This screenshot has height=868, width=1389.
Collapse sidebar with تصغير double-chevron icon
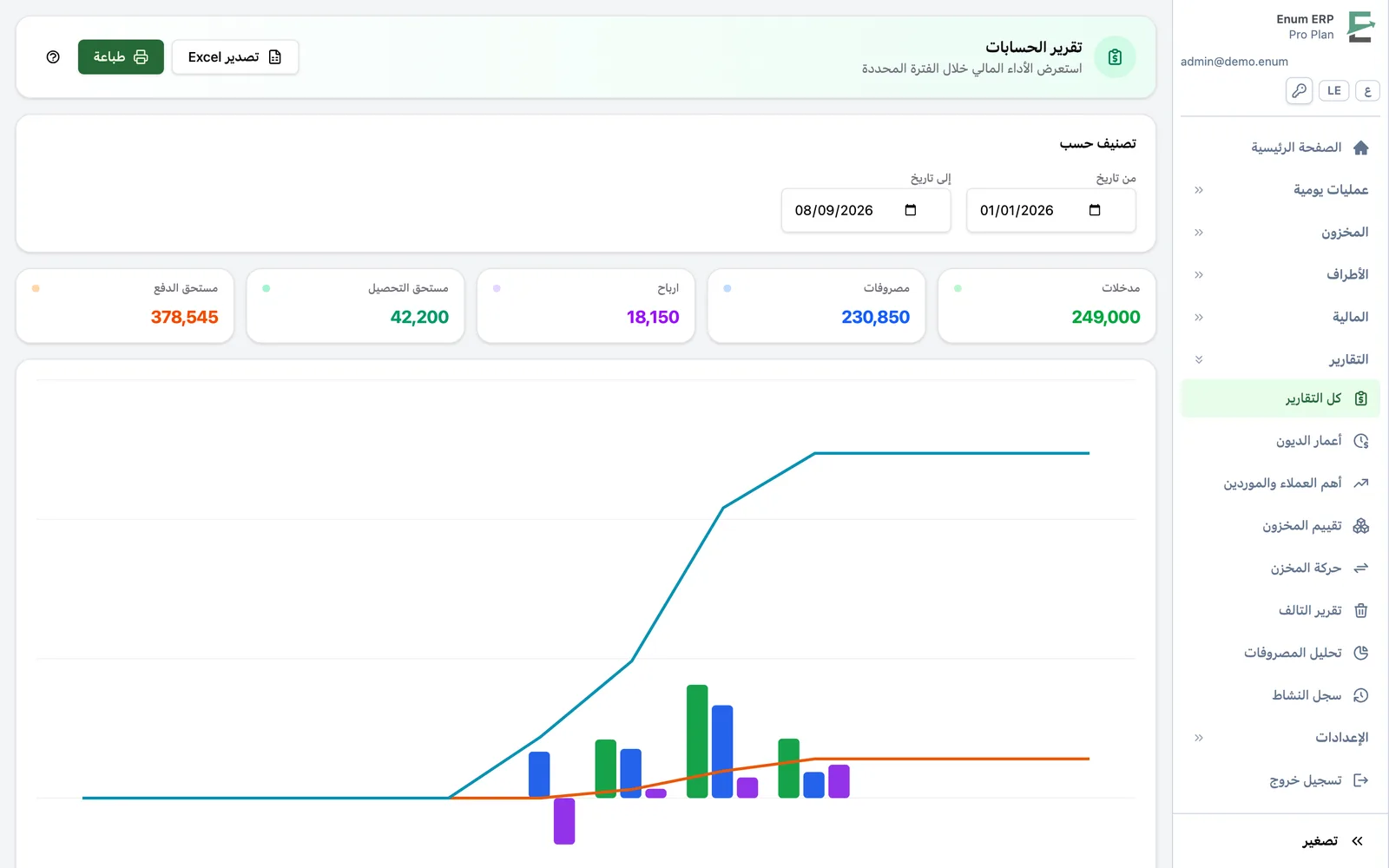(x=1358, y=841)
